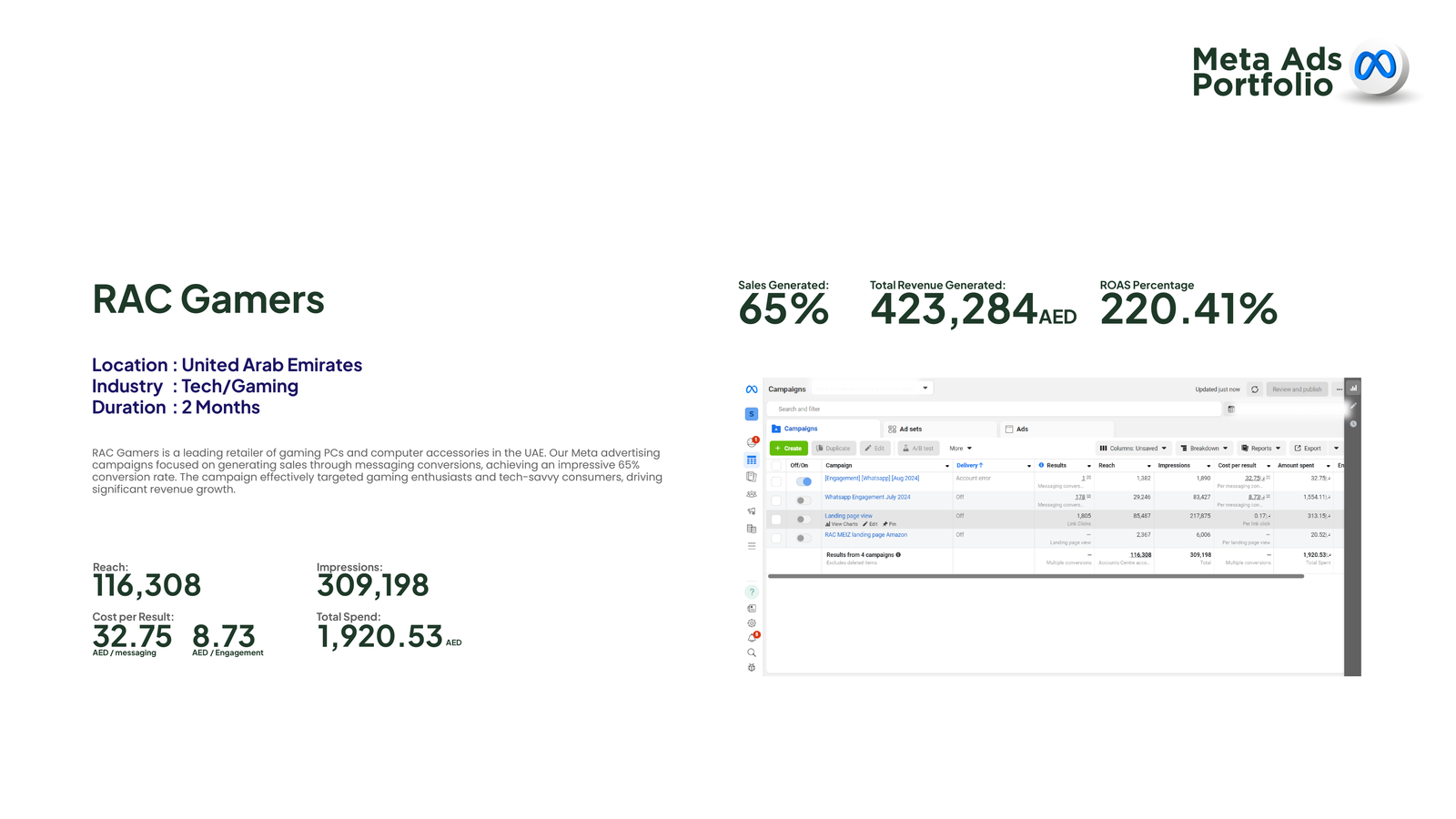Viewport: 1456px width, 819px height.
Task: Open the Columns: Unsaved dropdown
Action: [1133, 449]
